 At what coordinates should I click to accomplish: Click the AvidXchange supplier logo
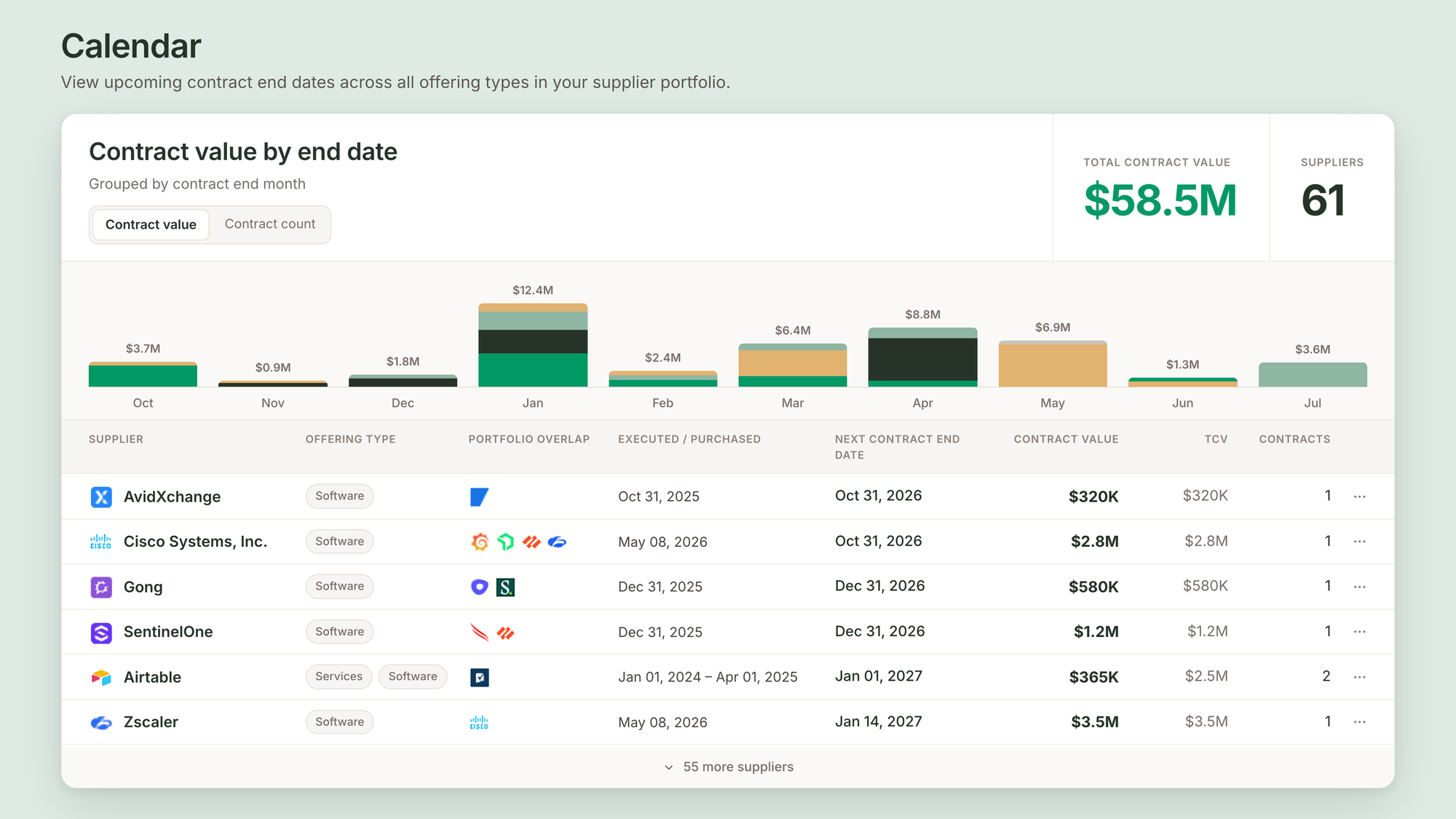point(101,496)
